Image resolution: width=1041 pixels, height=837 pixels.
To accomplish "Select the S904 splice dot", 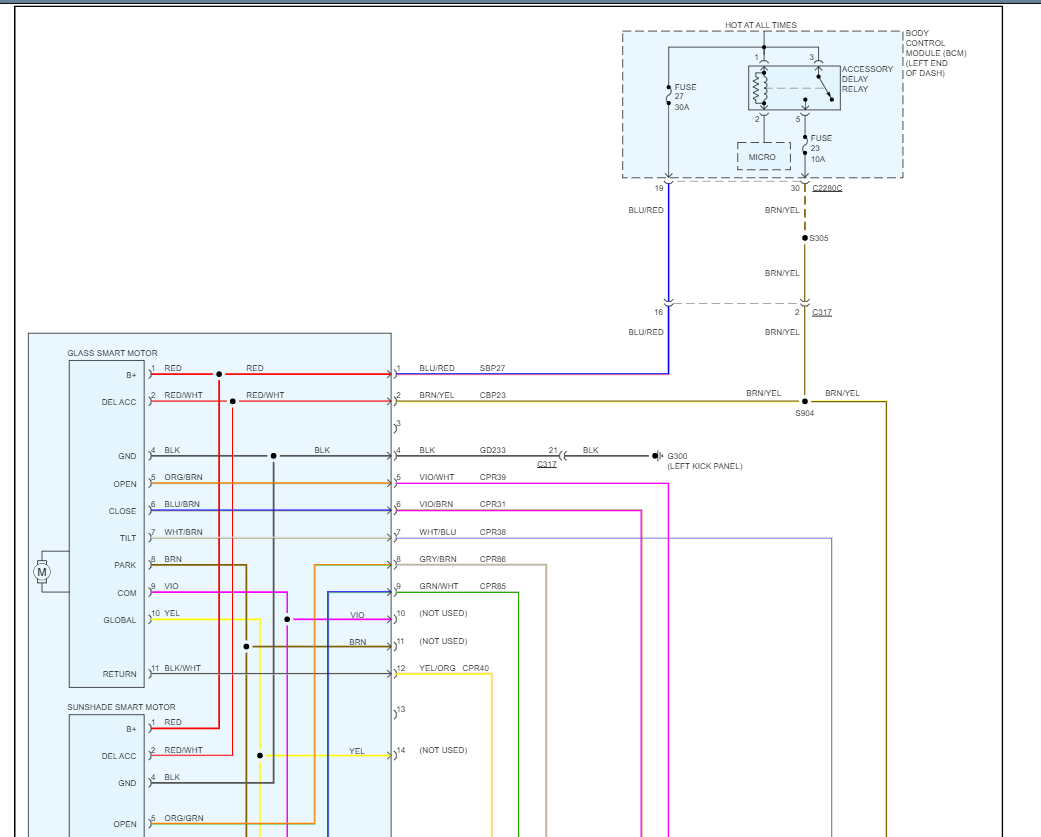I will pyautogui.click(x=805, y=402).
